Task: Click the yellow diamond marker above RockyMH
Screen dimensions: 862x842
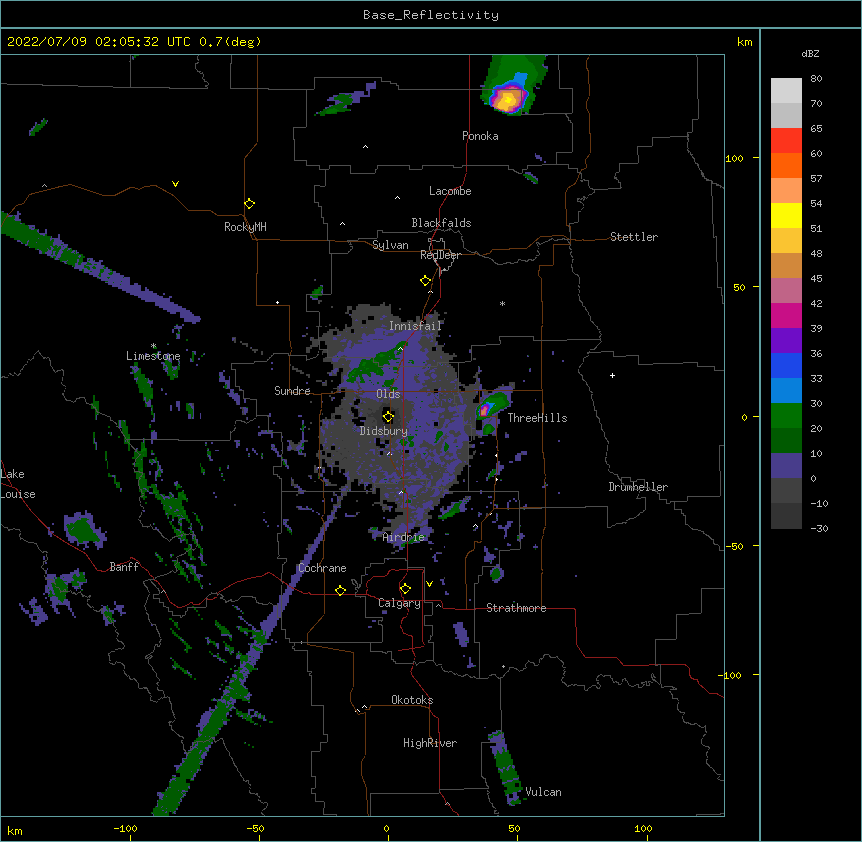Action: click(250, 204)
